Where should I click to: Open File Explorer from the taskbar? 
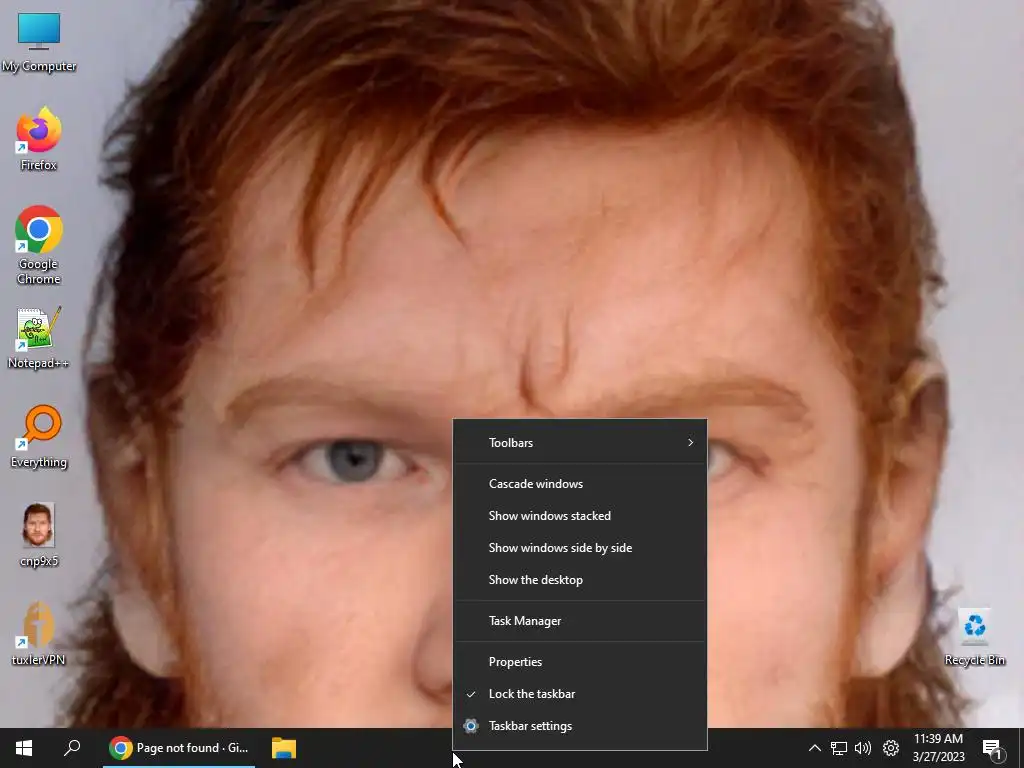283,748
